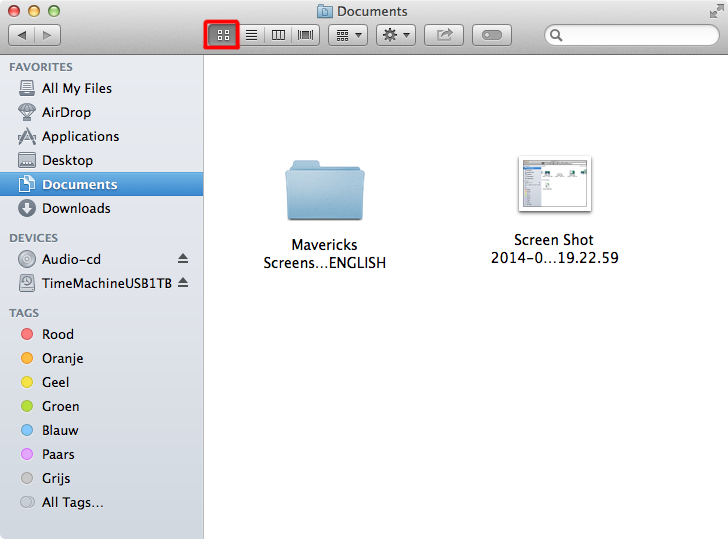Switch to Cover Flow view
This screenshot has width=728, height=539.
click(306, 35)
